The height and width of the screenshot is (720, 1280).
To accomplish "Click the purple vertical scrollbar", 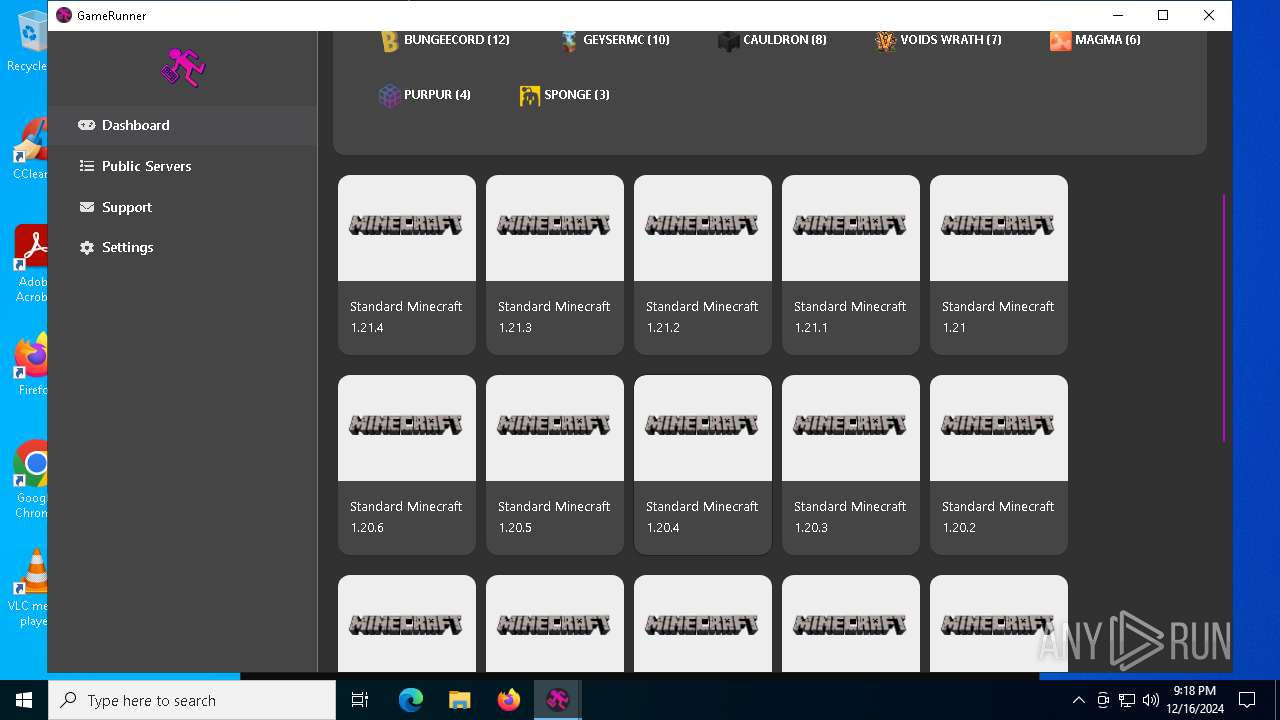I will click(1224, 318).
